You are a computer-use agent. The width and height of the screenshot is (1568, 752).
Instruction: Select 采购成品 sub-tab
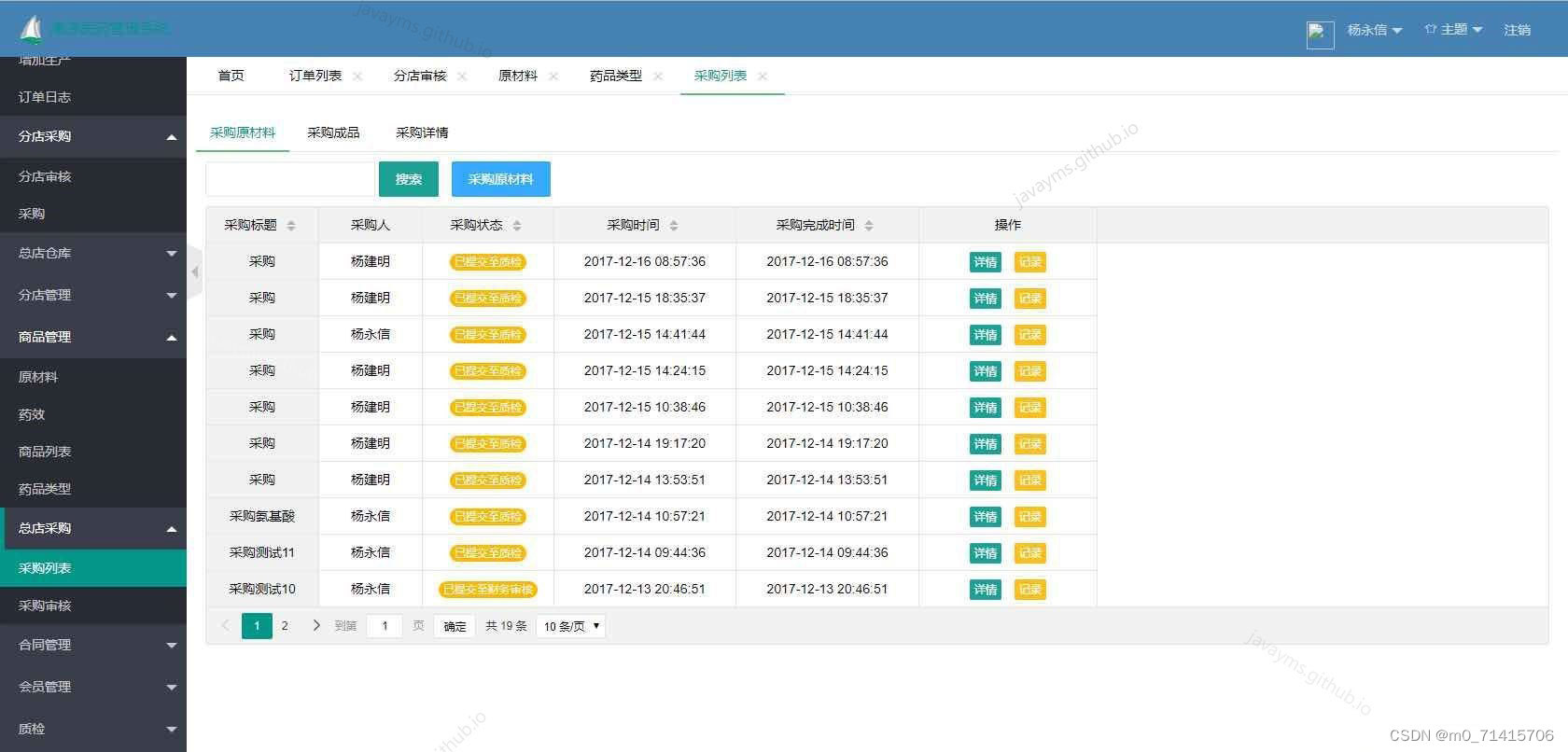333,132
